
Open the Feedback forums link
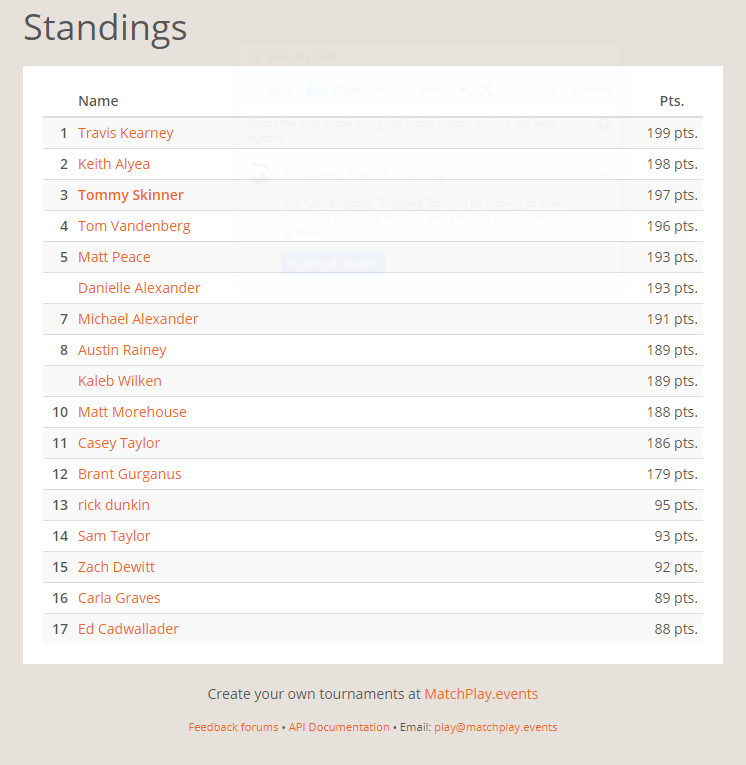[233, 727]
